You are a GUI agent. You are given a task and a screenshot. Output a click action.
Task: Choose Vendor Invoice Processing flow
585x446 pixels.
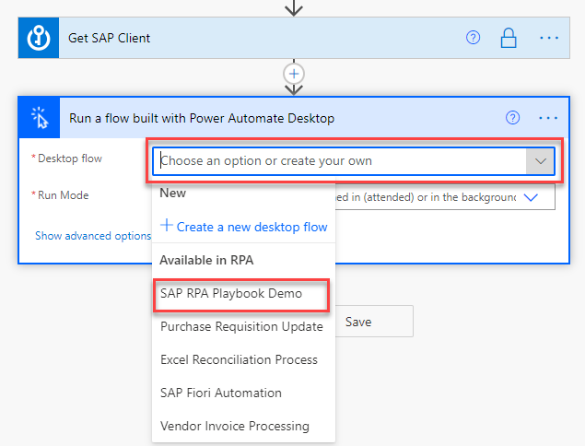coord(235,426)
